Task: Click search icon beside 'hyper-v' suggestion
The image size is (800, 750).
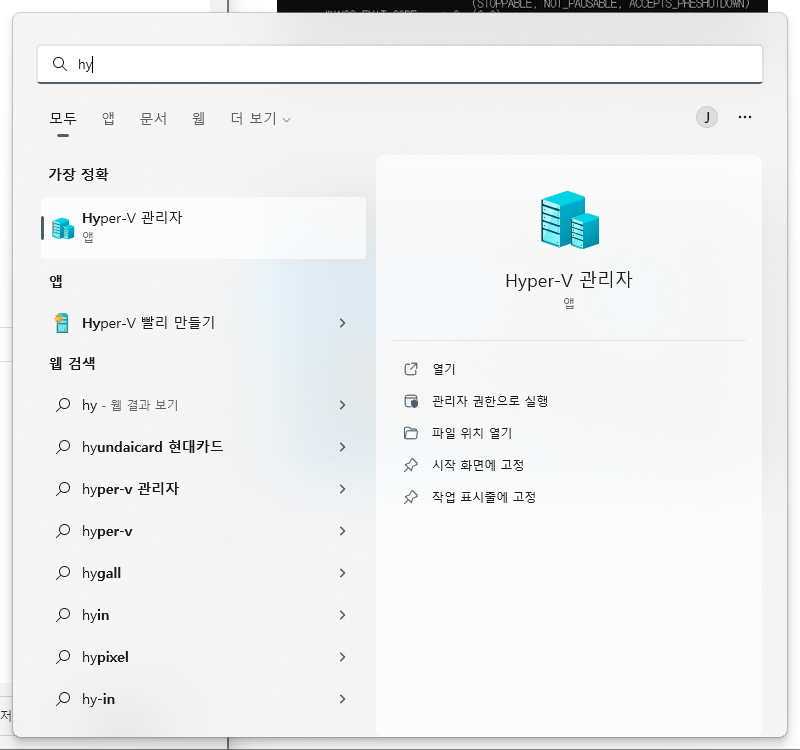Action: pyautogui.click(x=63, y=531)
